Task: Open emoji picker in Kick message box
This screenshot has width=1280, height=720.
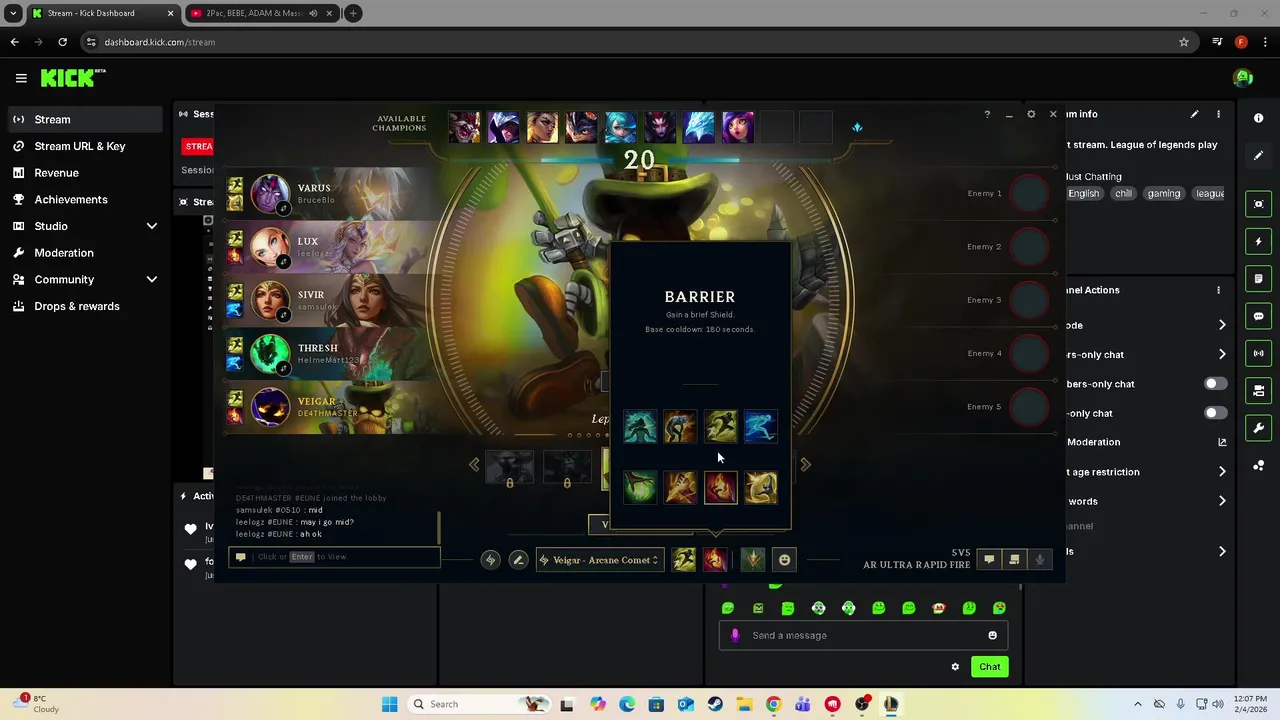Action: coord(992,635)
